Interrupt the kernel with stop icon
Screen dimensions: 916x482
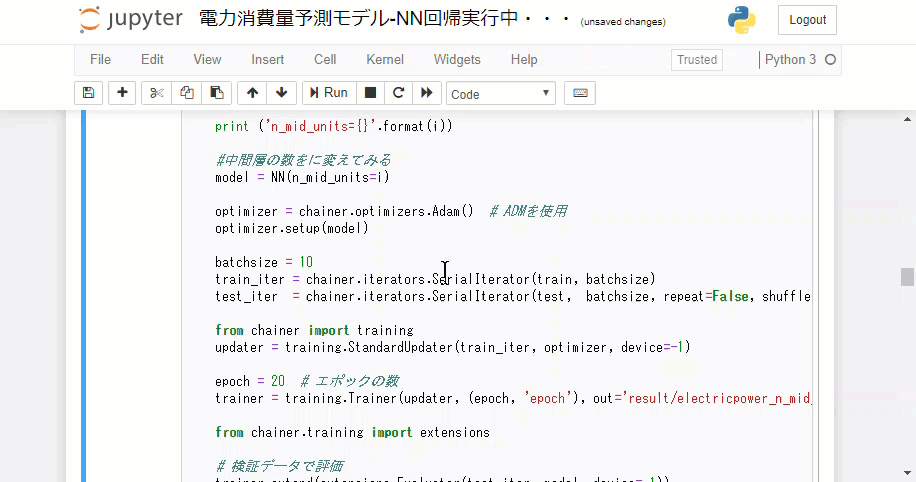tap(370, 93)
